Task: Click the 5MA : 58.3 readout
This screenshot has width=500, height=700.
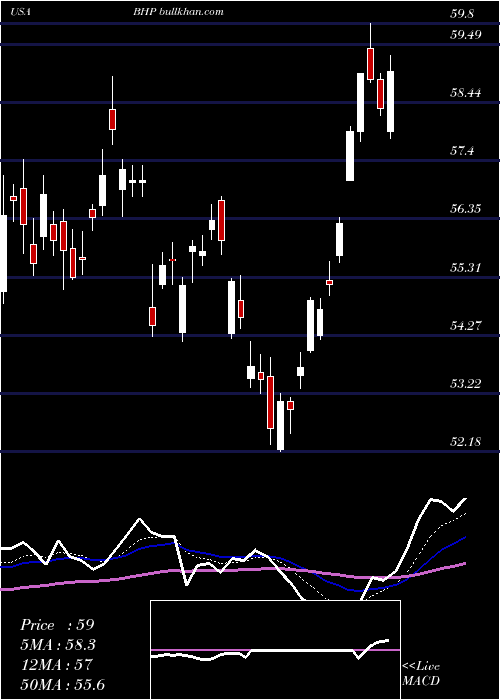Action: point(58,645)
